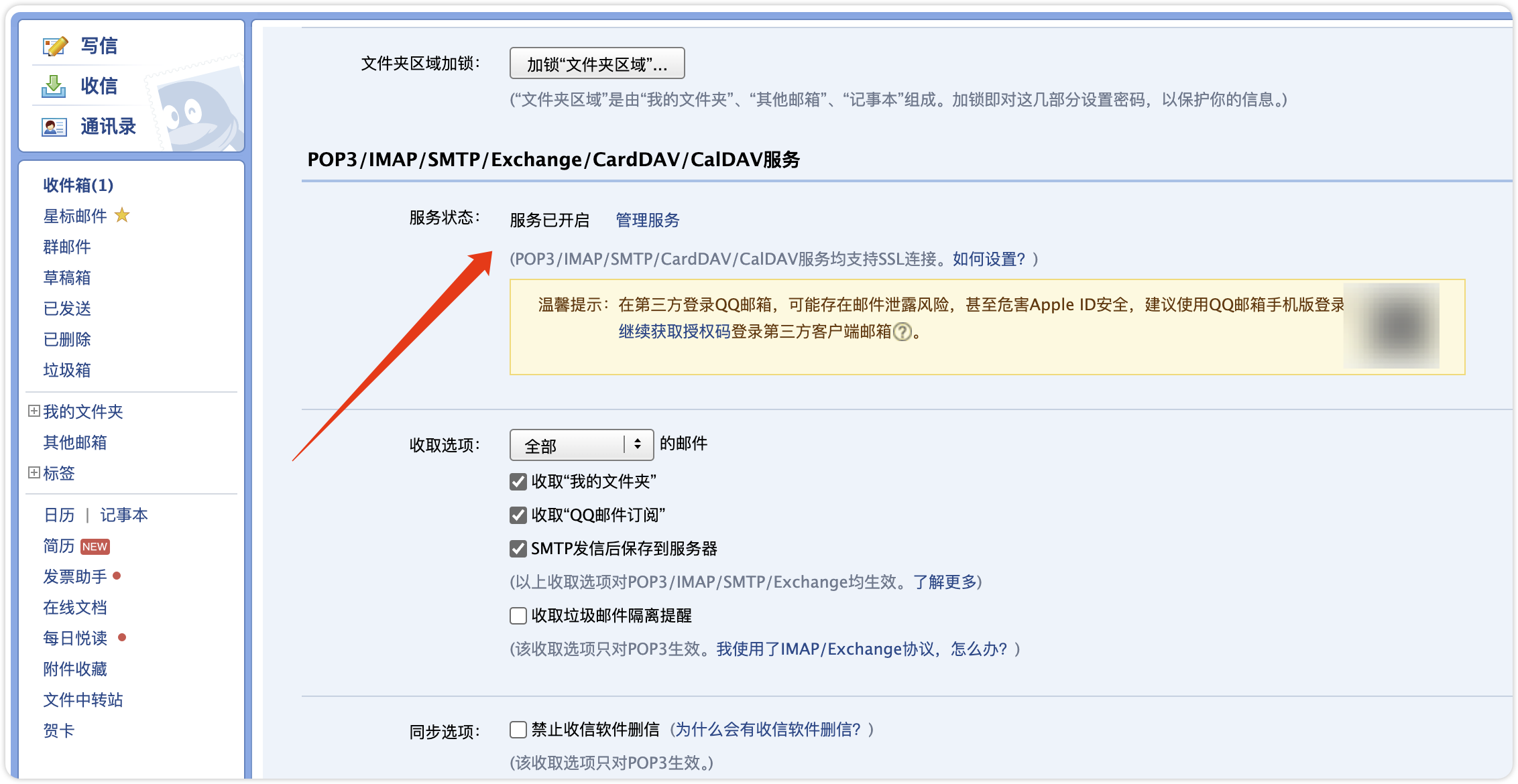The width and height of the screenshot is (1518, 784).
Task: Click the red dot beside 每日悦读
Action: (x=122, y=637)
